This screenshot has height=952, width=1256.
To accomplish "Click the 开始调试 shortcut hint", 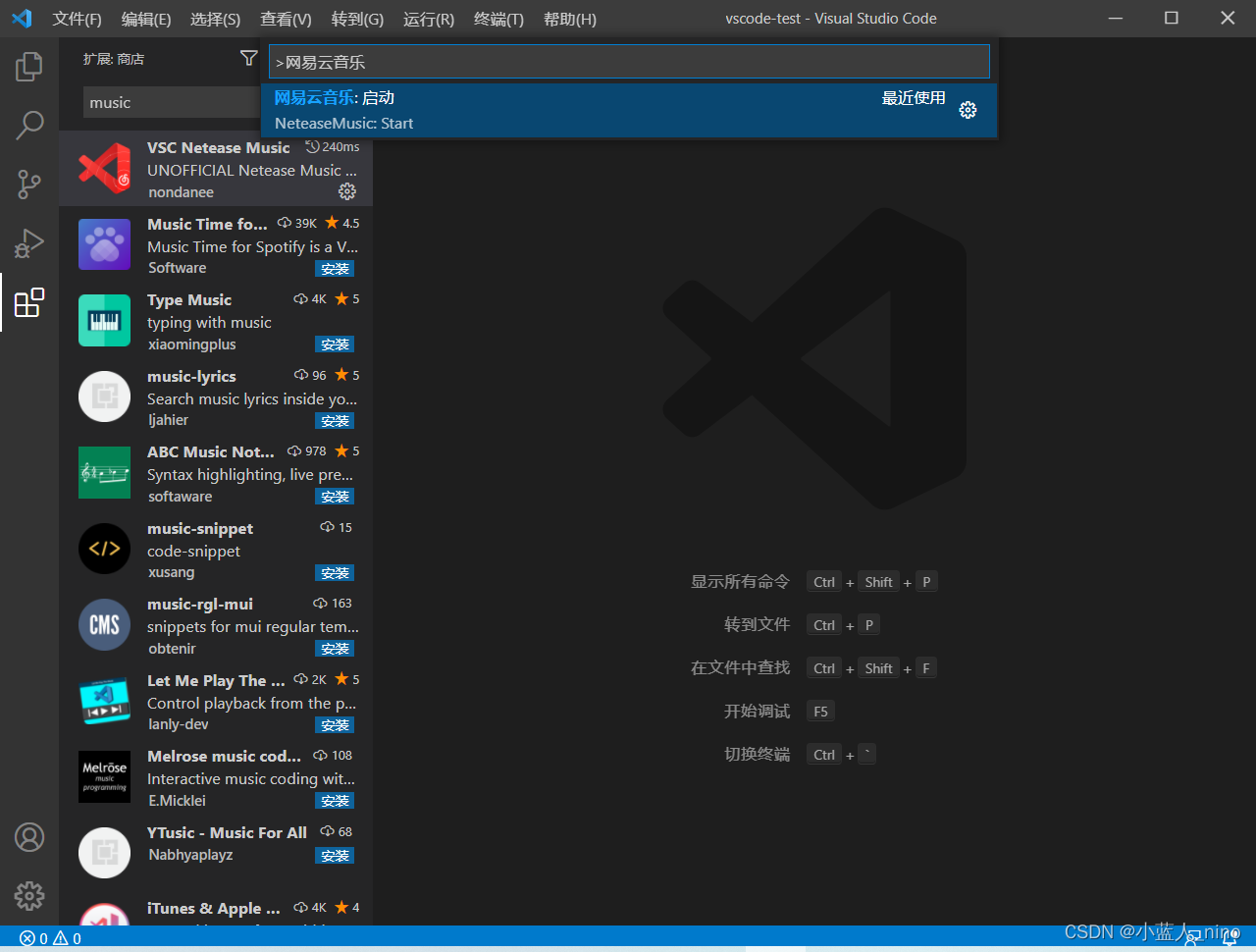I will point(757,712).
